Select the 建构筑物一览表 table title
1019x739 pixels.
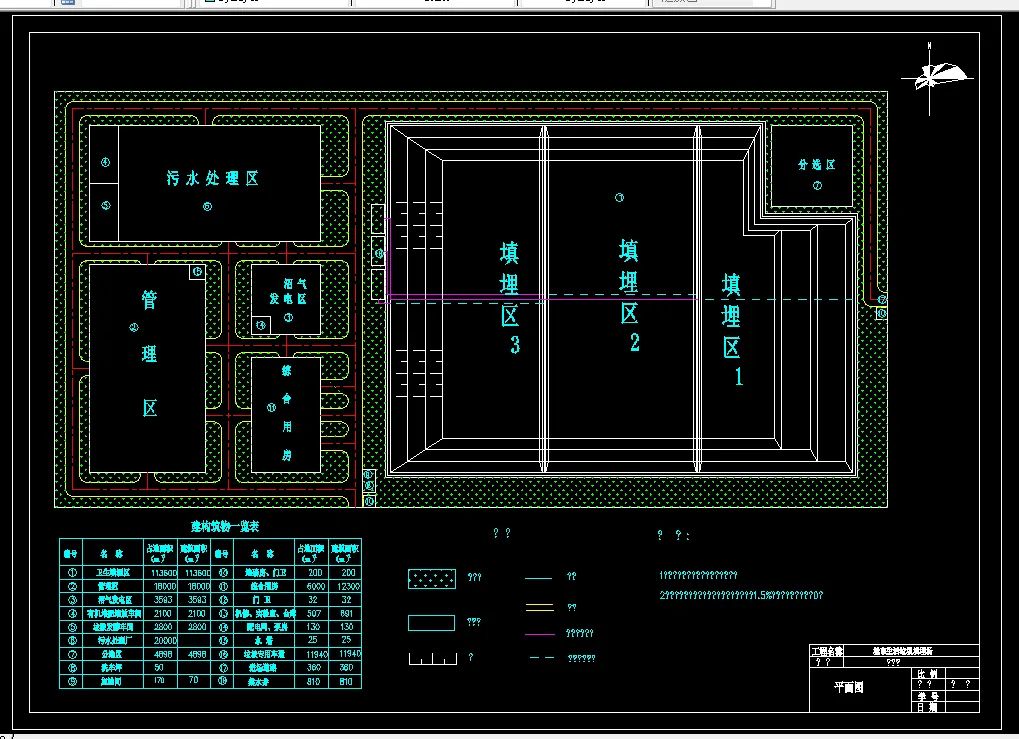[225, 526]
